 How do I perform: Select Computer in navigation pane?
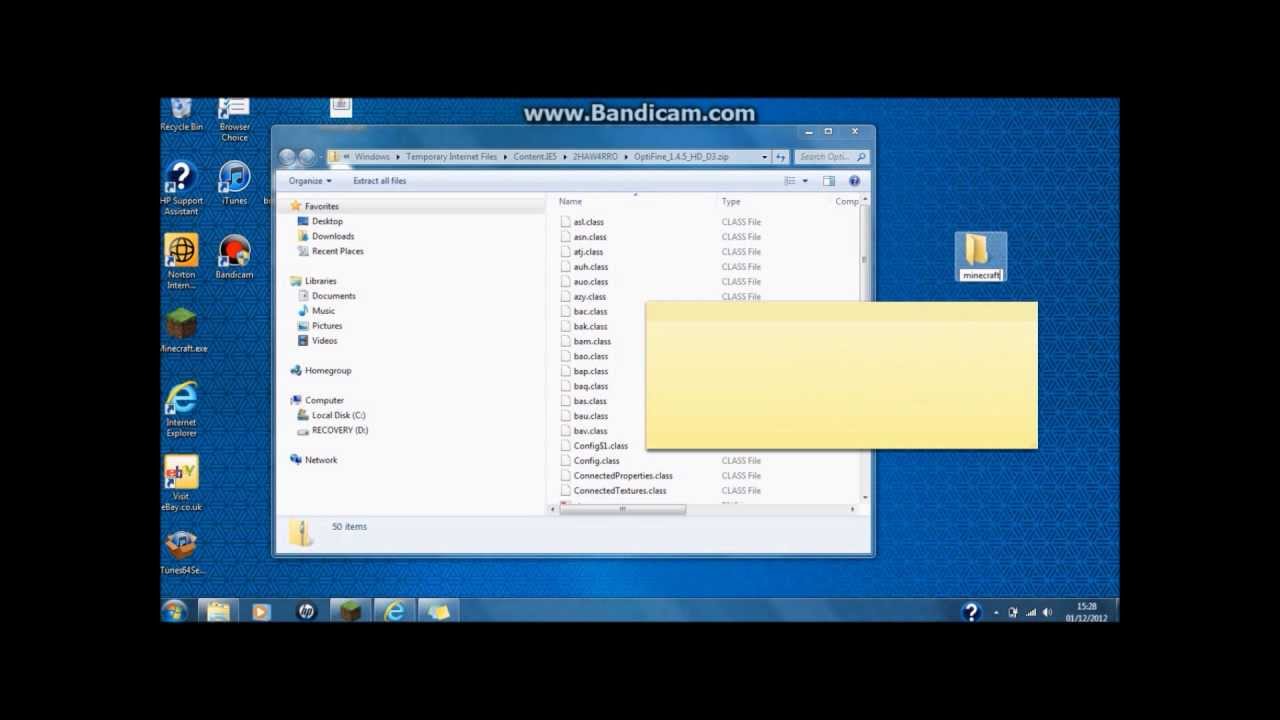(x=323, y=401)
